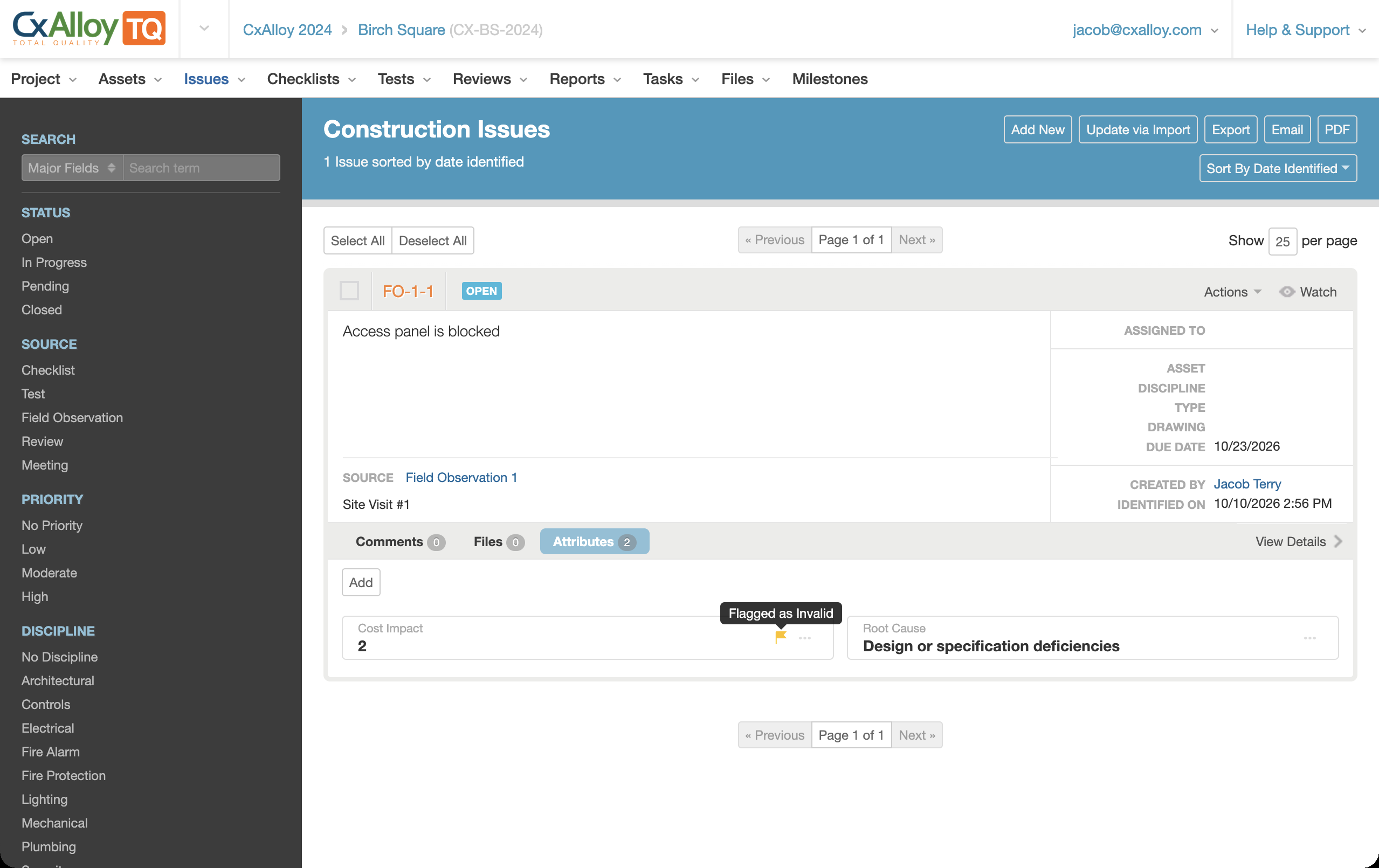
Task: Select the Attributes tab
Action: pos(595,542)
